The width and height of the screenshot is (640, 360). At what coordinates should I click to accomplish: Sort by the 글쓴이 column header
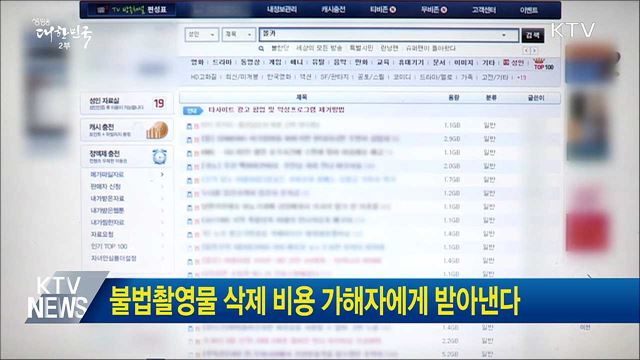click(x=536, y=98)
